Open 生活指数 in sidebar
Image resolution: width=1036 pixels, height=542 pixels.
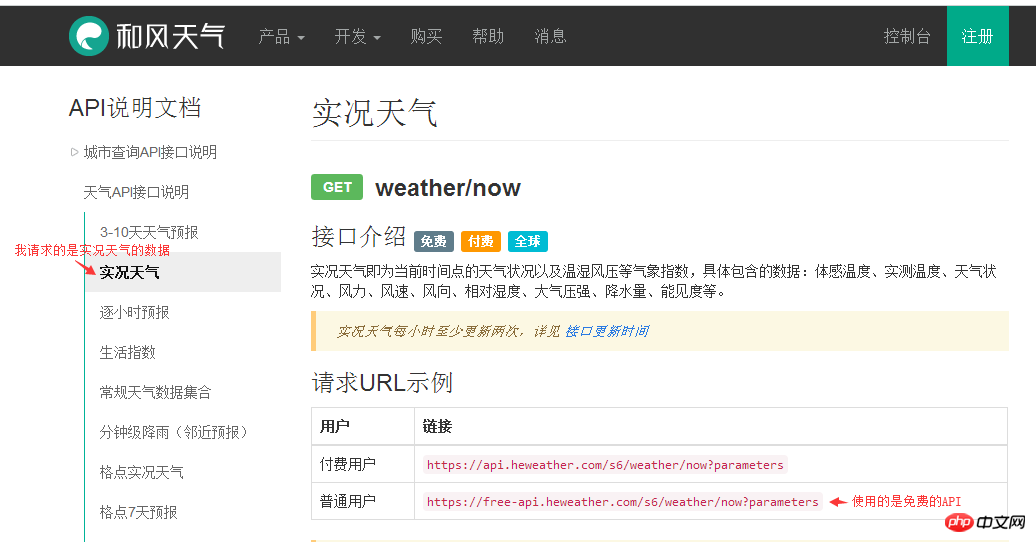[x=128, y=352]
